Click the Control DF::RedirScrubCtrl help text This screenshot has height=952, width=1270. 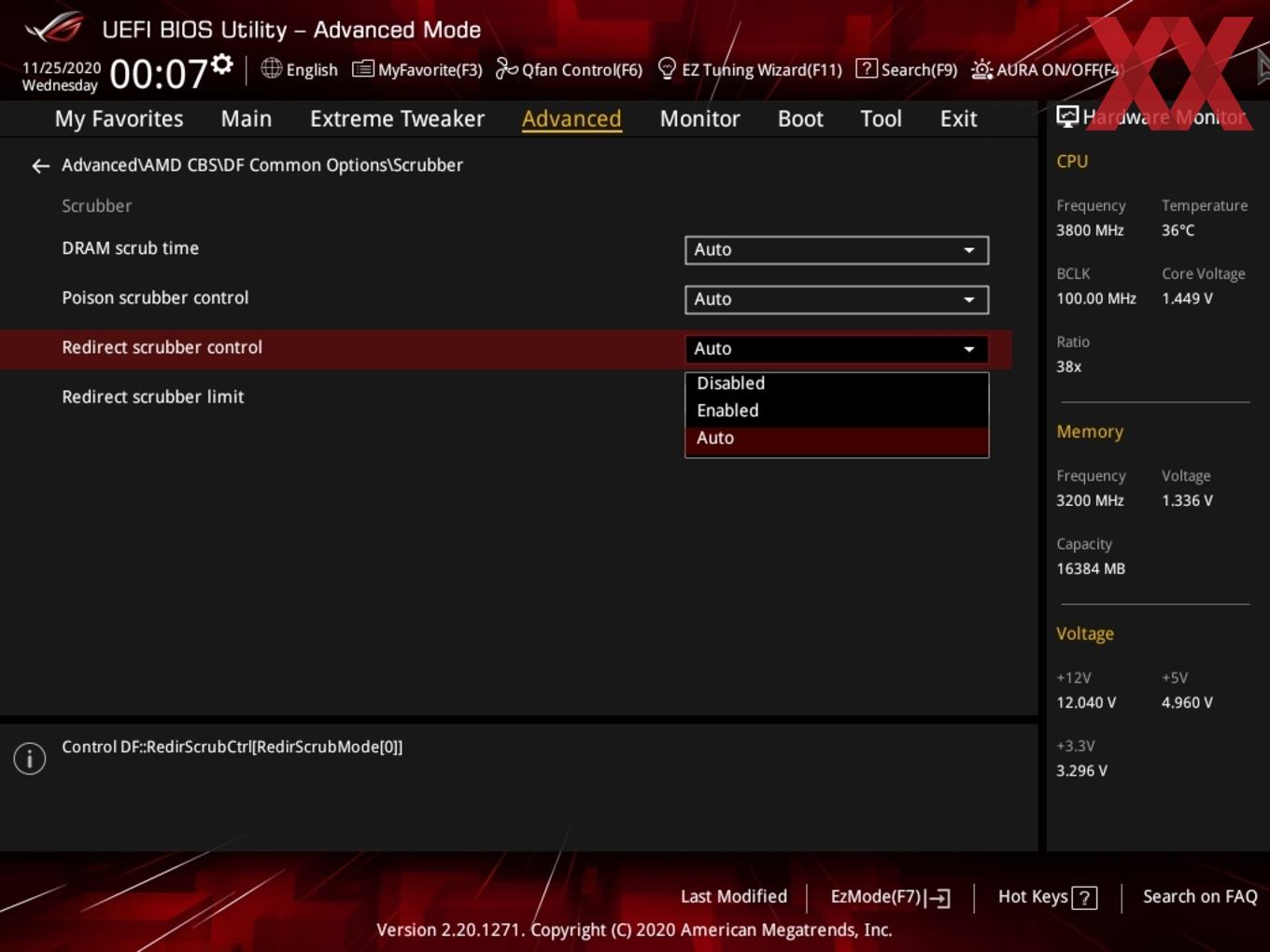click(x=233, y=747)
